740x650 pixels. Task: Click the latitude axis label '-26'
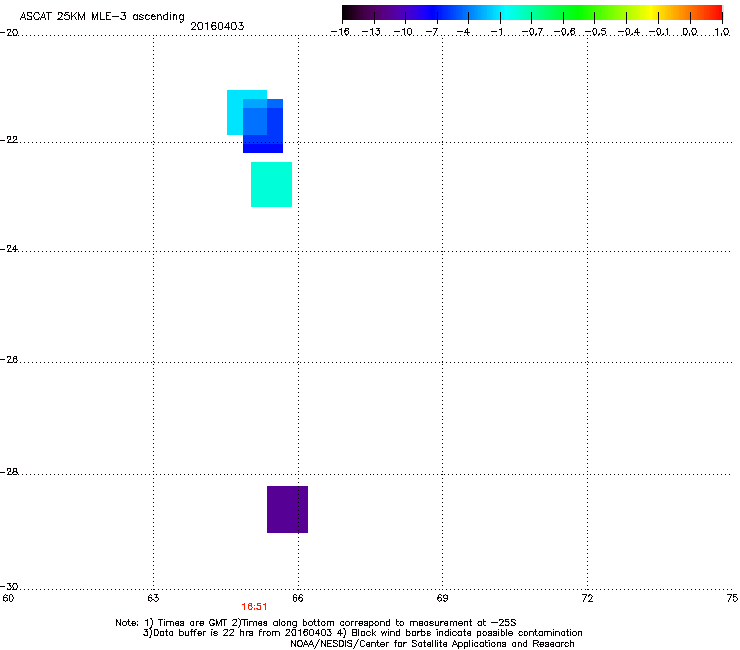9,360
